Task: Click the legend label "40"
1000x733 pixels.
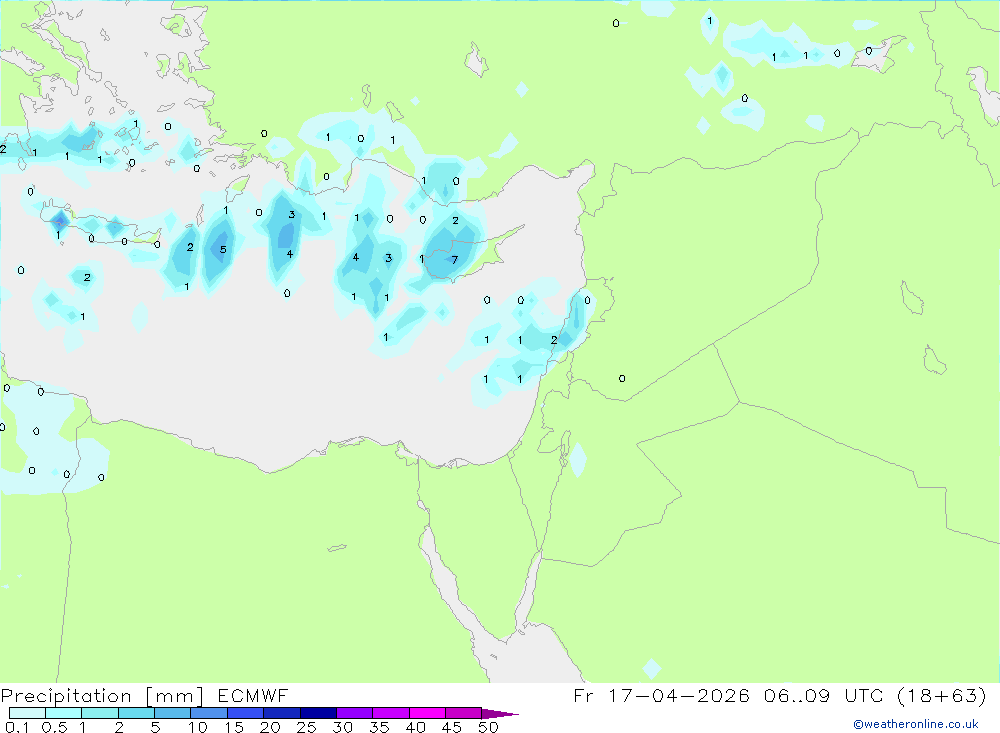Action: click(416, 727)
